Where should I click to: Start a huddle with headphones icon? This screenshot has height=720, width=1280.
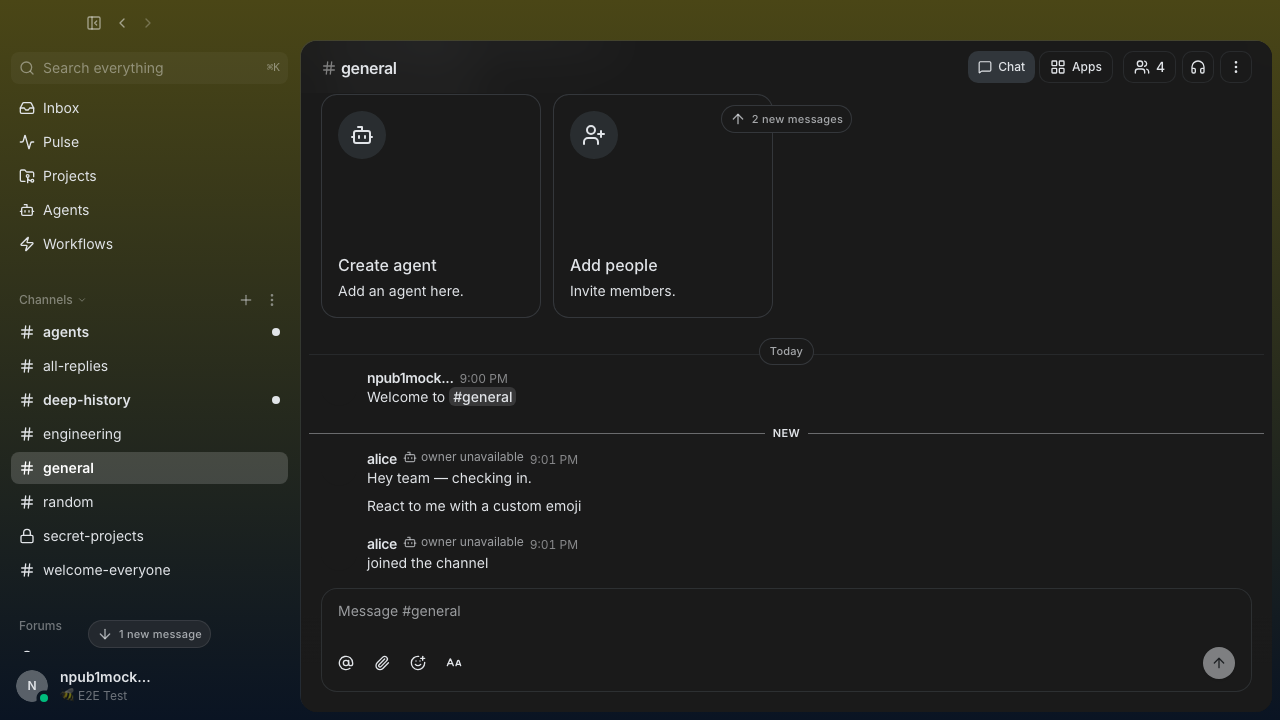click(x=1198, y=67)
